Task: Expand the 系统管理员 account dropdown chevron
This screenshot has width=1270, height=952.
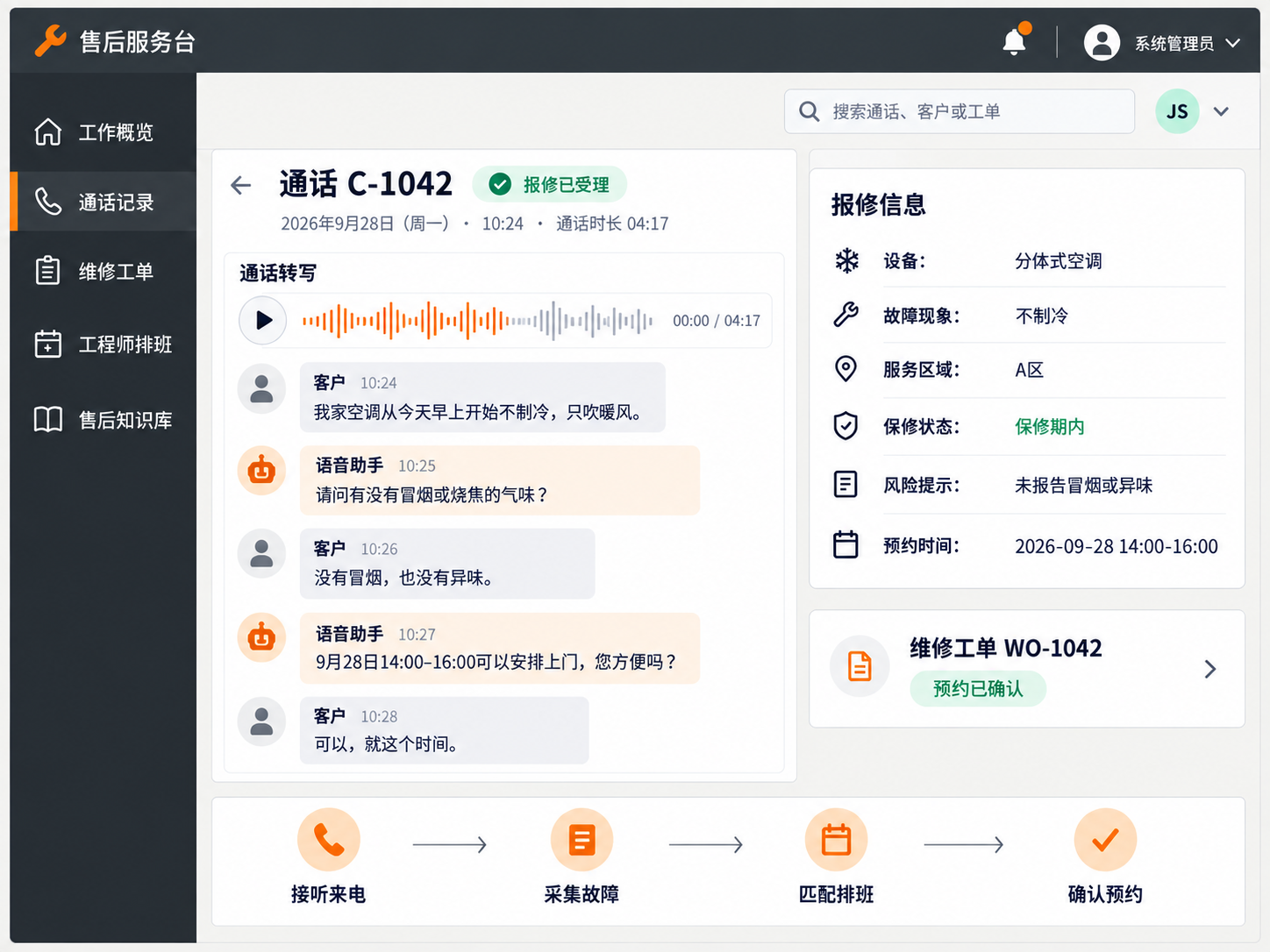Action: click(1232, 43)
